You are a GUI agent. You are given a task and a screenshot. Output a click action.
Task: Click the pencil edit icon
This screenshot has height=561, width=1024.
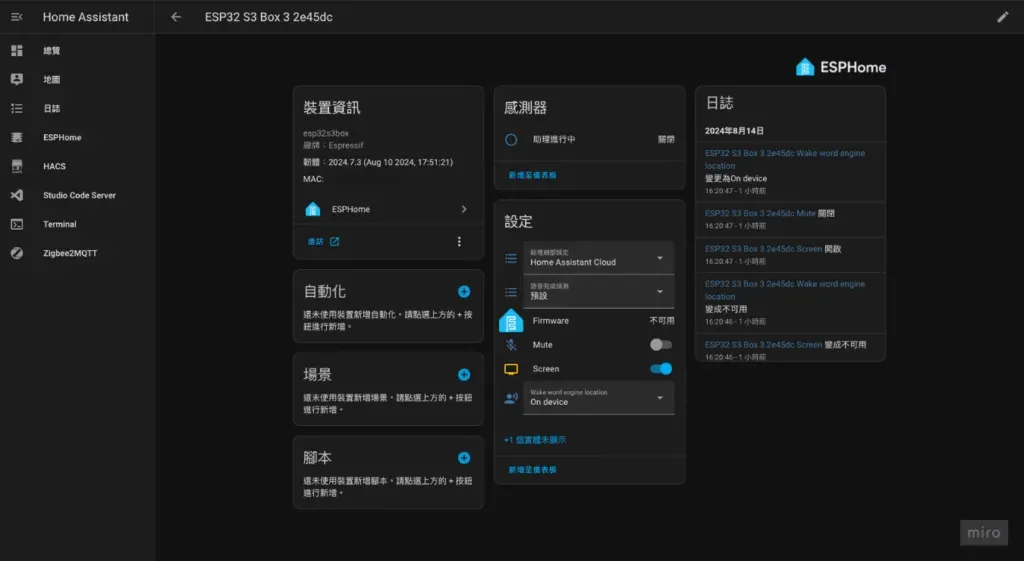[1003, 17]
